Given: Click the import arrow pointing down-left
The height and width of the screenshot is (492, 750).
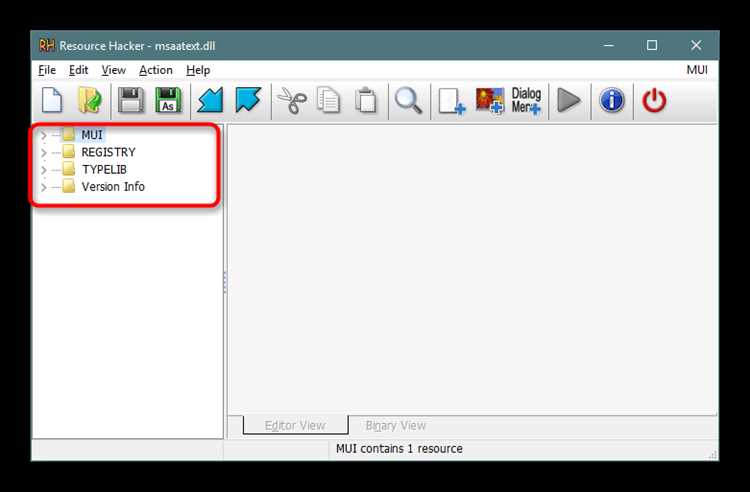Looking at the screenshot, I should [210, 101].
